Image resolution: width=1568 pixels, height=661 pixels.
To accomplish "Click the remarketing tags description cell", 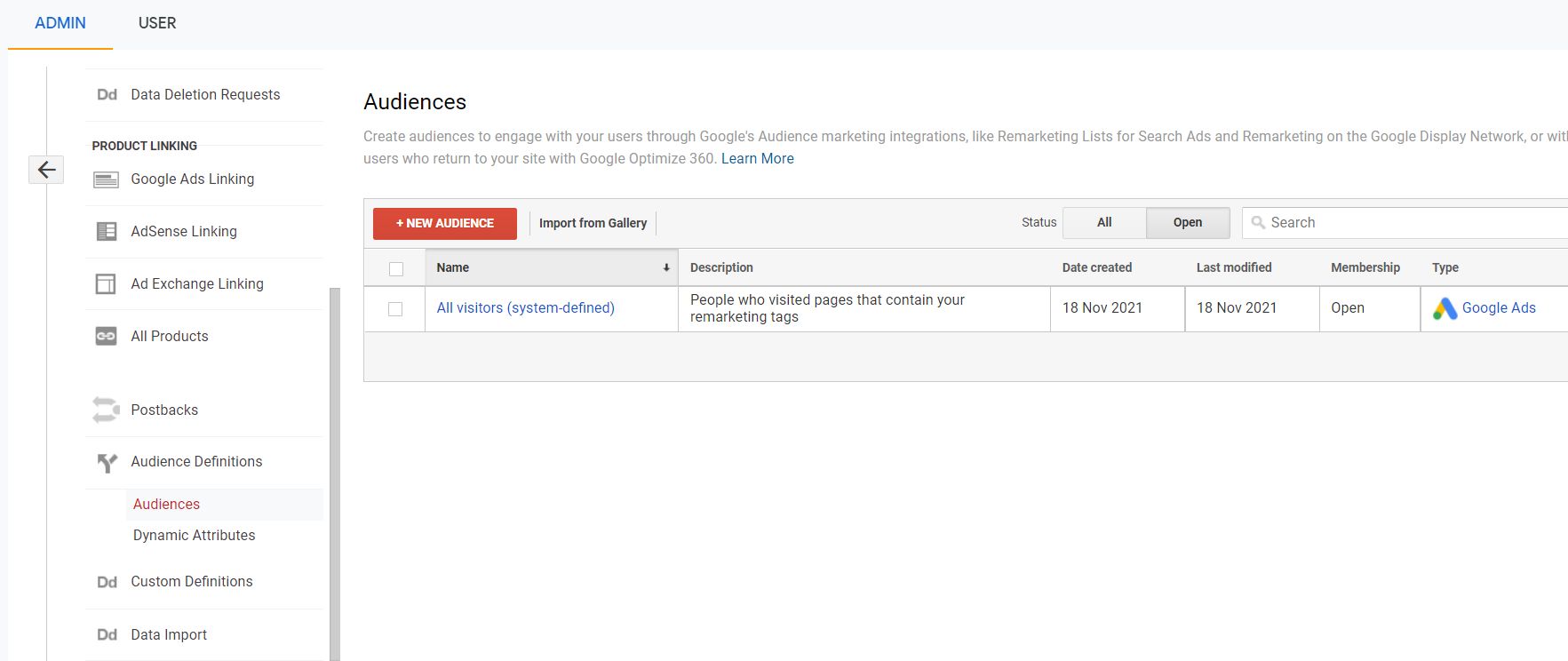I will pos(864,308).
